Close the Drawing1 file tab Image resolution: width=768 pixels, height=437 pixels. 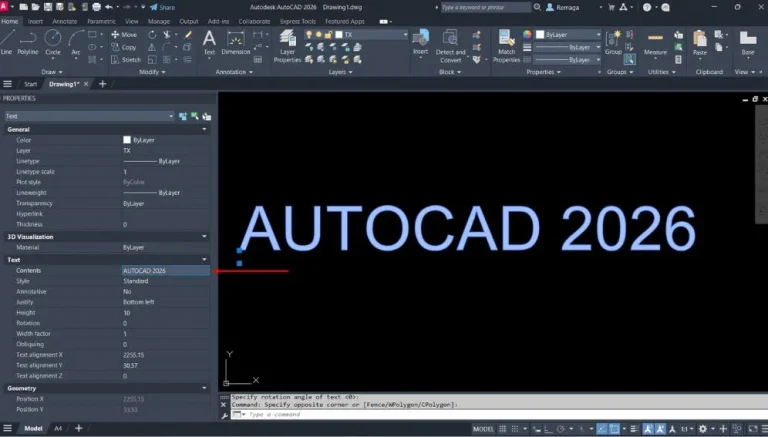86,84
